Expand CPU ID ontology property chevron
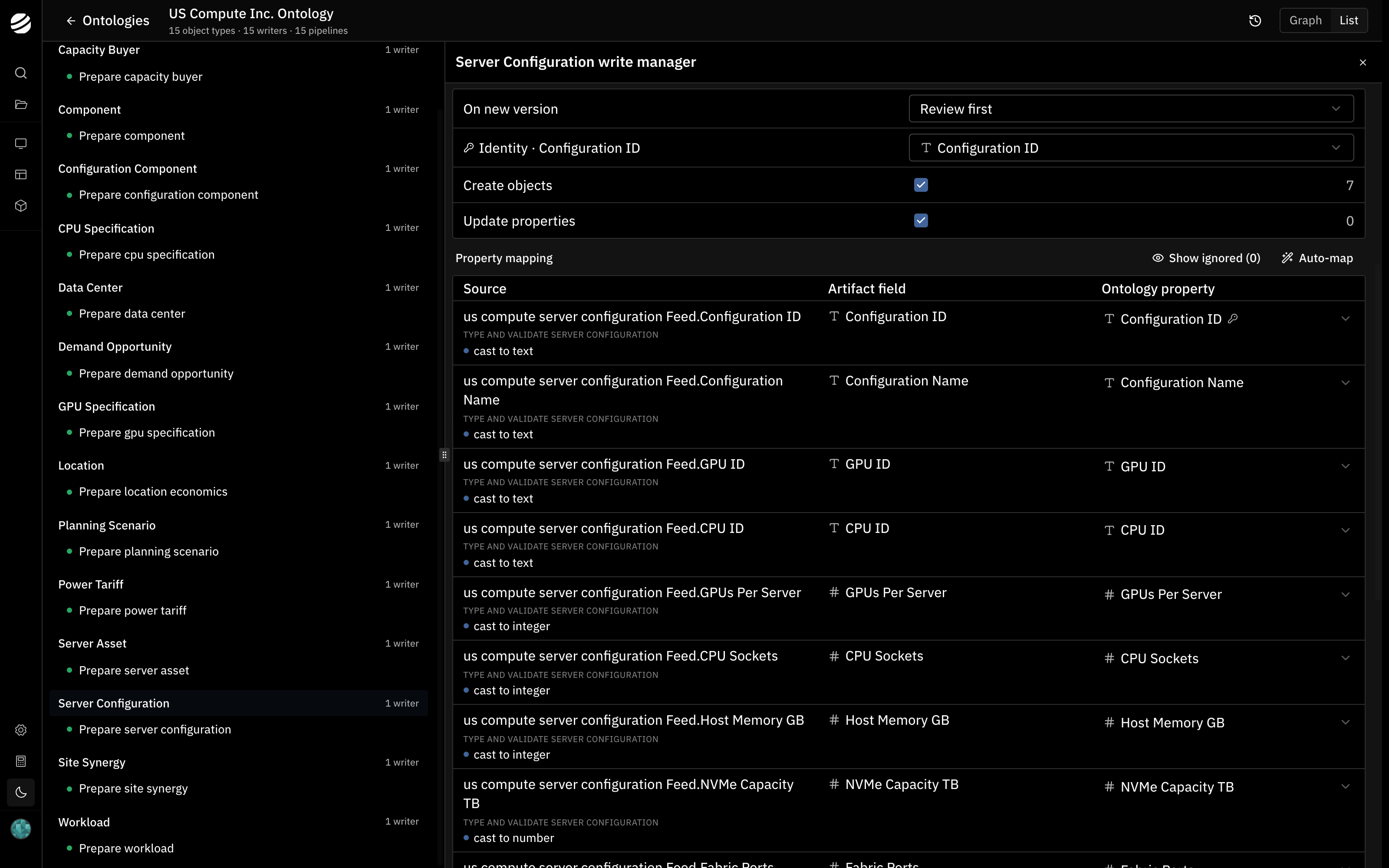 [1345, 530]
